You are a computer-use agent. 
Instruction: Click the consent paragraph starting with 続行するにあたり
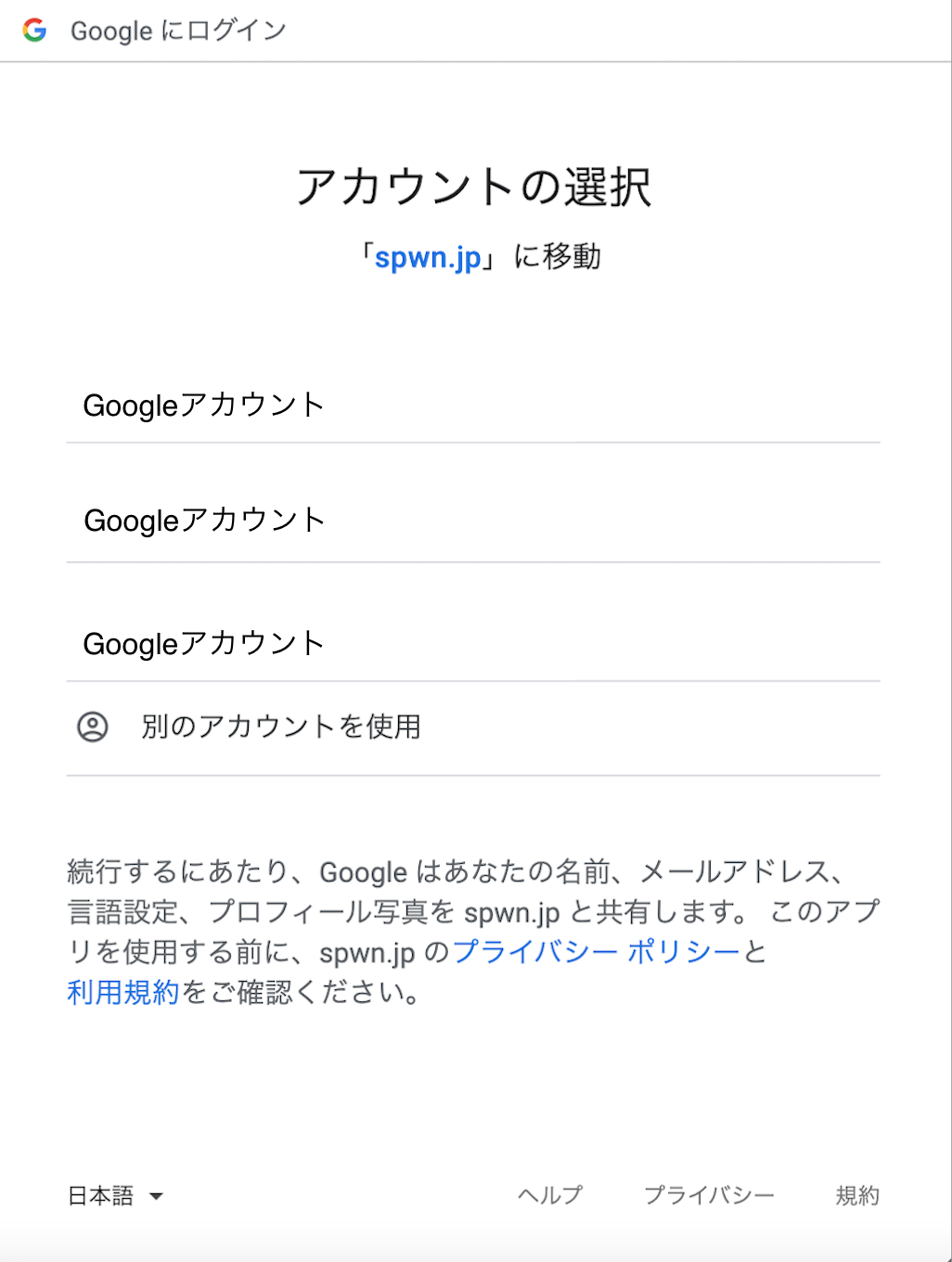click(473, 932)
